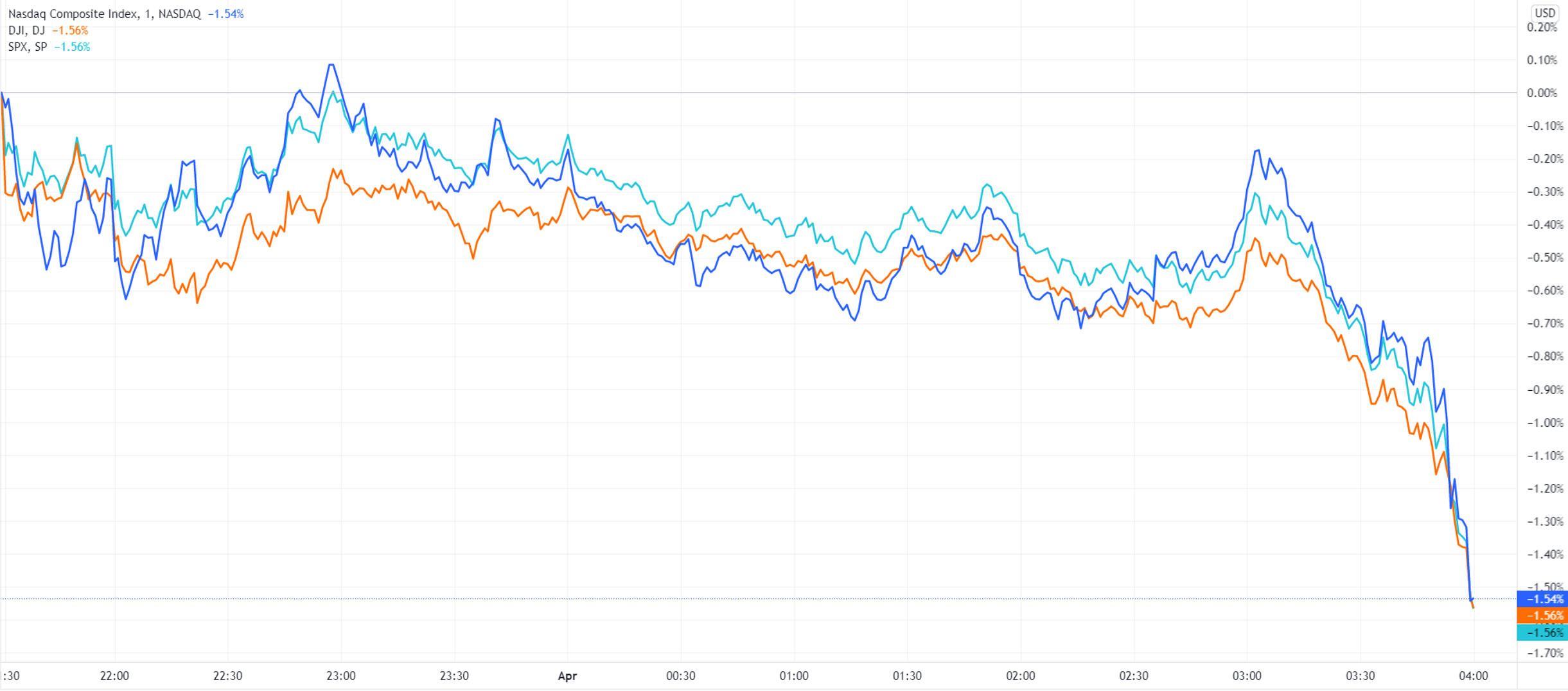
Task: Click the Apr date label on time axis
Action: click(x=567, y=676)
